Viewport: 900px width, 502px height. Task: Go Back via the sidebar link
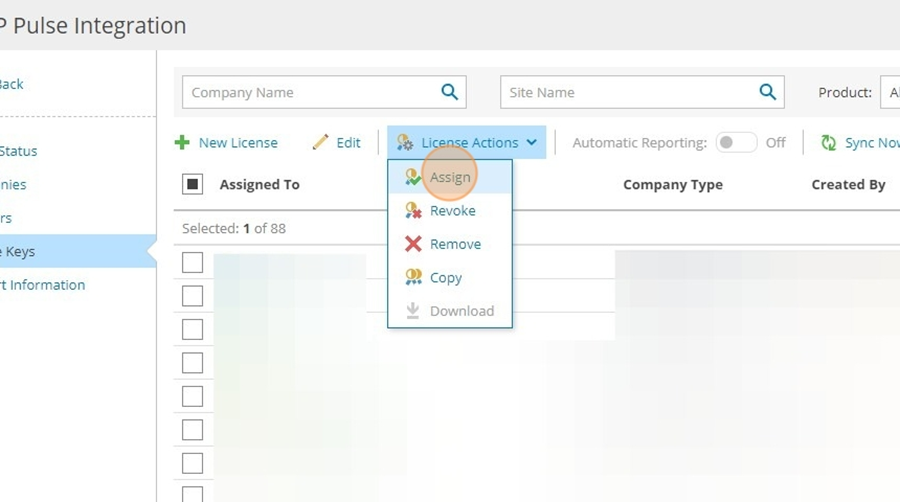11,84
